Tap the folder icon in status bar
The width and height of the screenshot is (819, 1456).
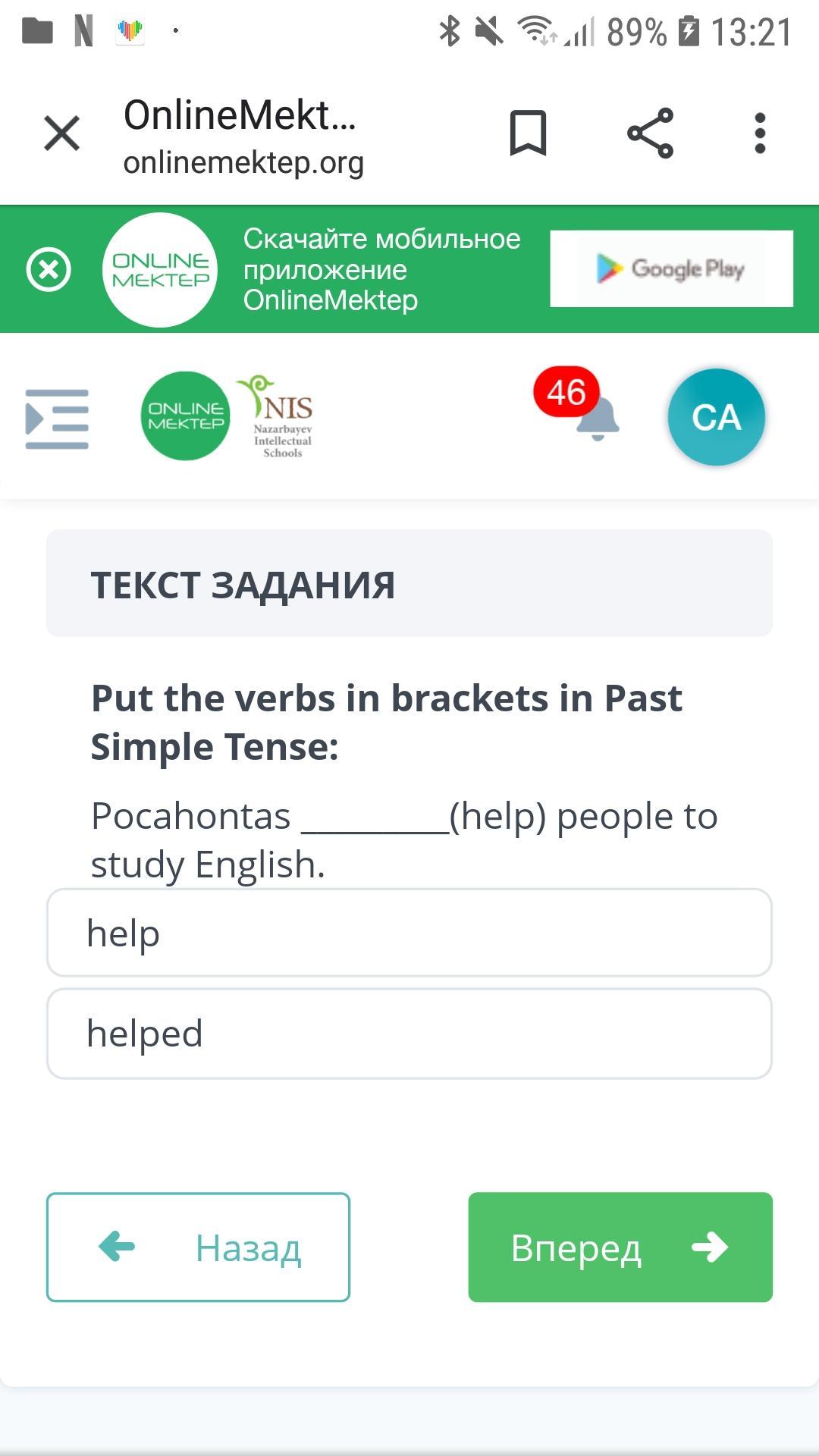(x=37, y=32)
